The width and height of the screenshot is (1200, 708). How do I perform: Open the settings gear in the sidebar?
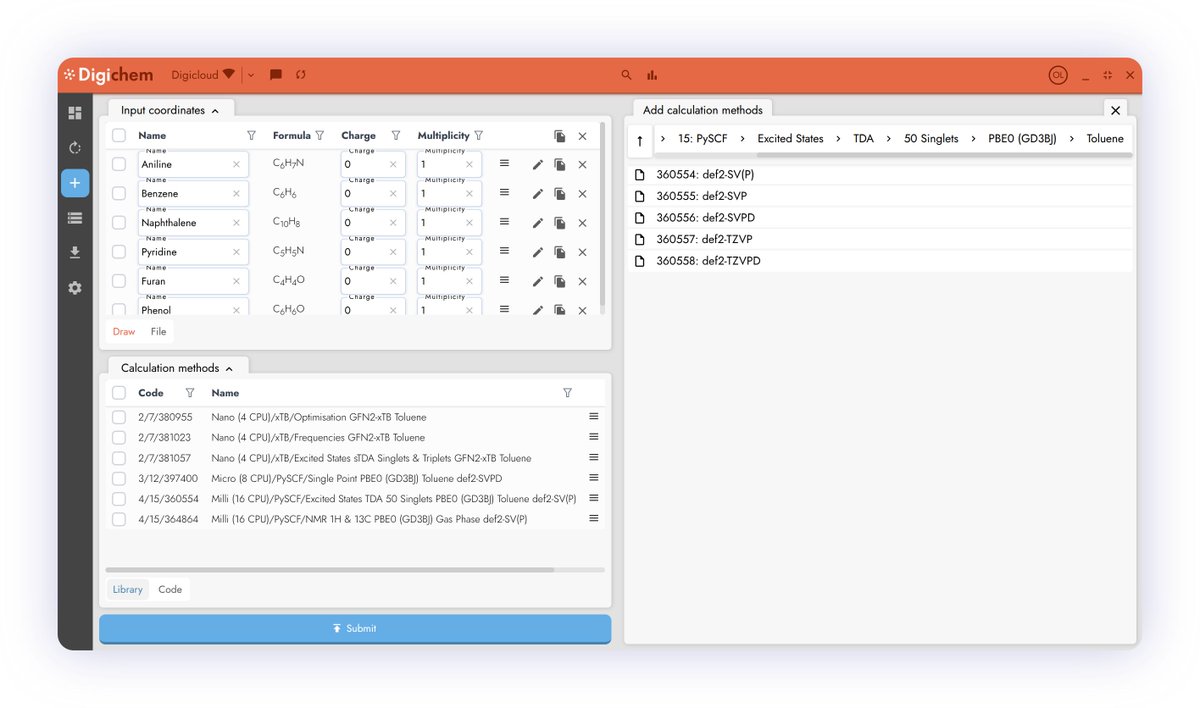click(75, 288)
